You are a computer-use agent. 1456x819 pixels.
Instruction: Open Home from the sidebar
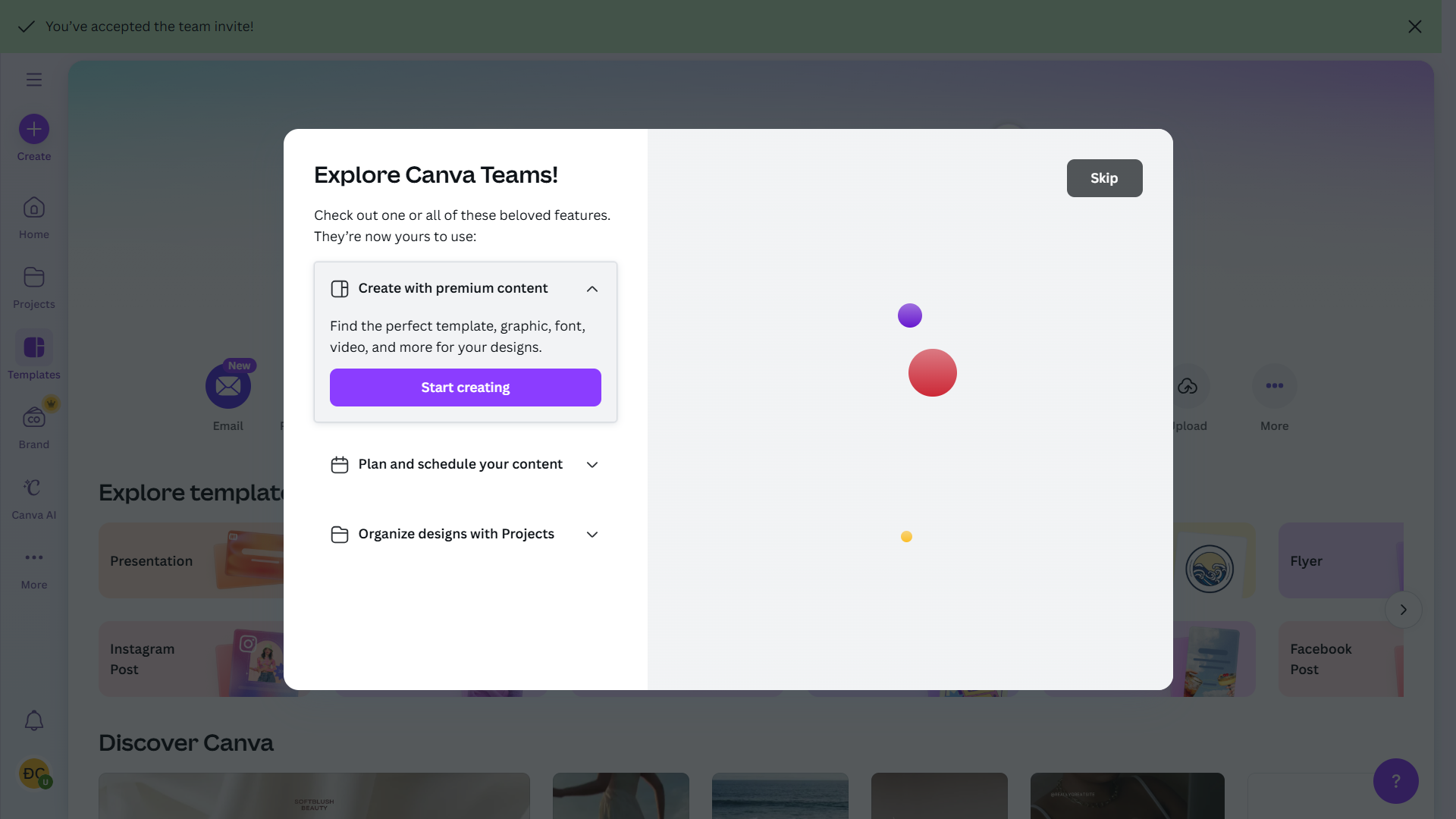[x=34, y=209]
